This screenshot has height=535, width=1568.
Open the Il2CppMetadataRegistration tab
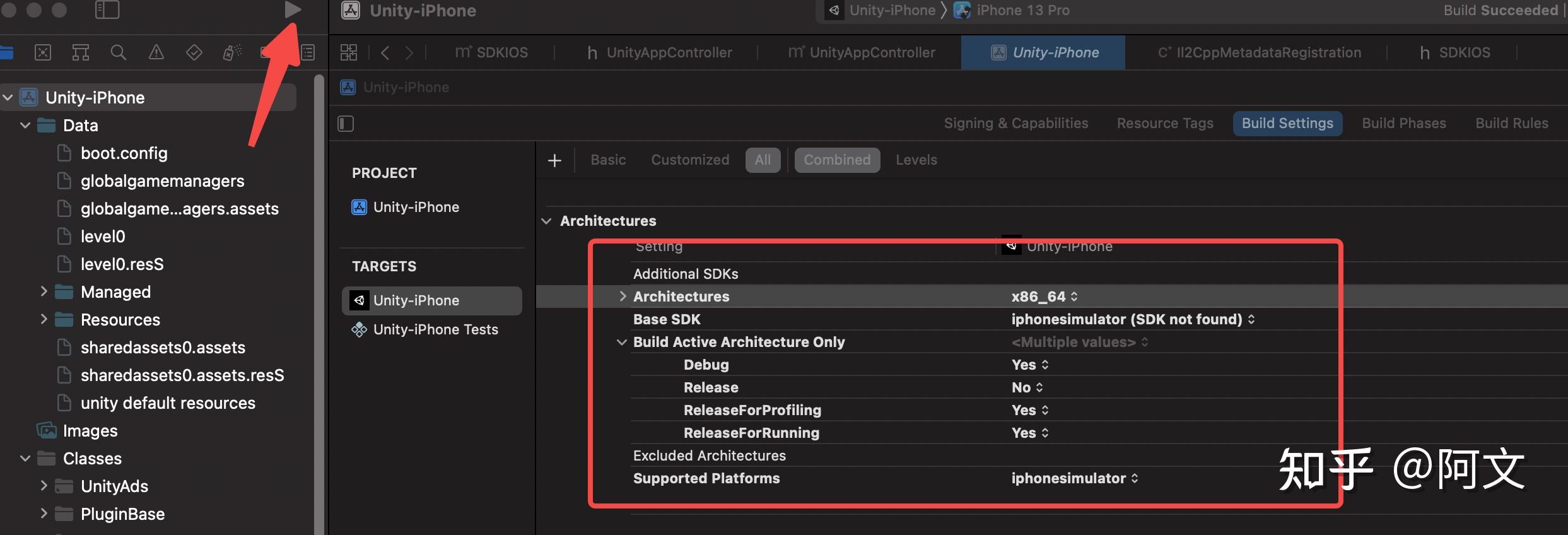coord(1259,52)
